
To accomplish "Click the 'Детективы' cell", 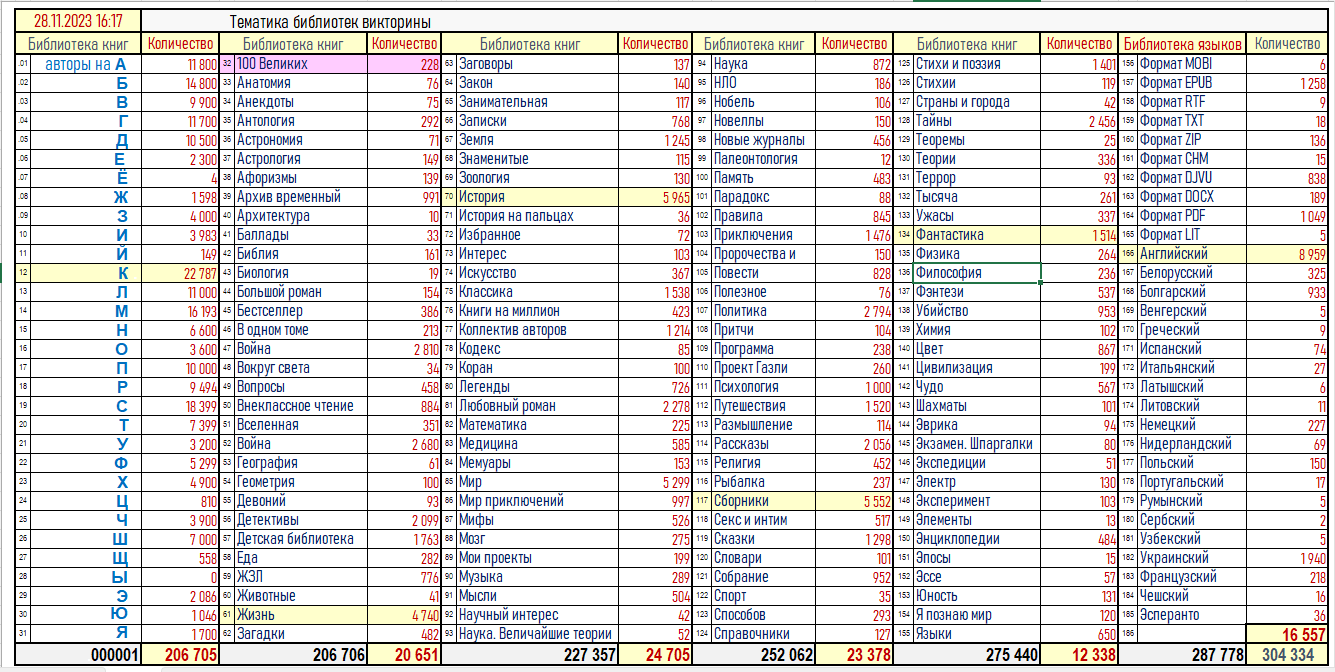I will coord(301,520).
